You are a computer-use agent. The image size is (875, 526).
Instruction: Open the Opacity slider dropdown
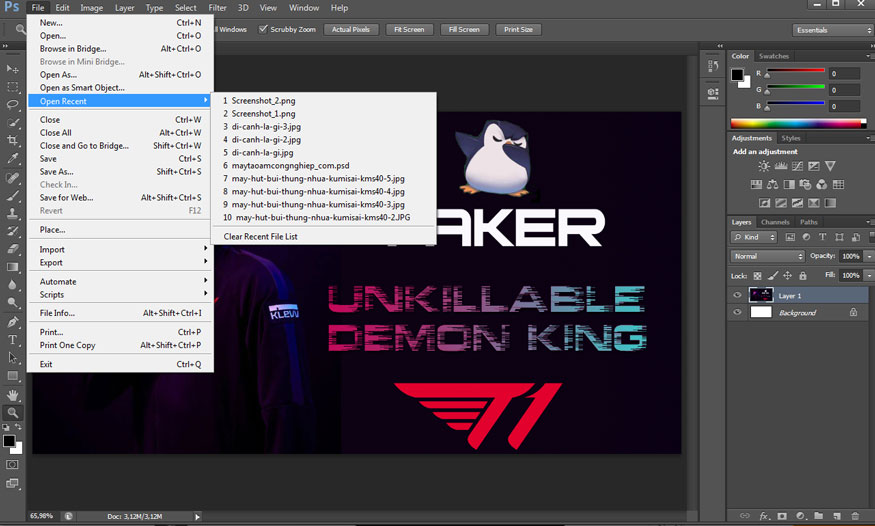869,256
